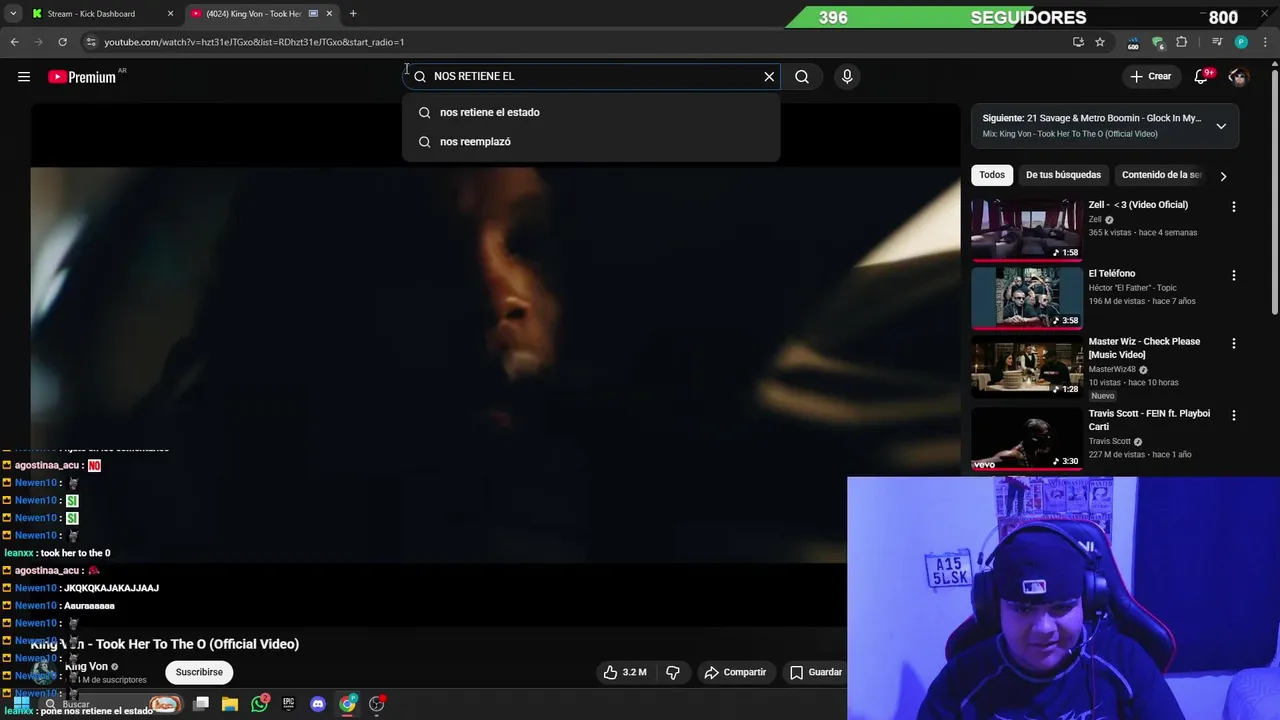The width and height of the screenshot is (1280, 720).
Task: Open options menu for Zell video
Action: pyautogui.click(x=1233, y=207)
